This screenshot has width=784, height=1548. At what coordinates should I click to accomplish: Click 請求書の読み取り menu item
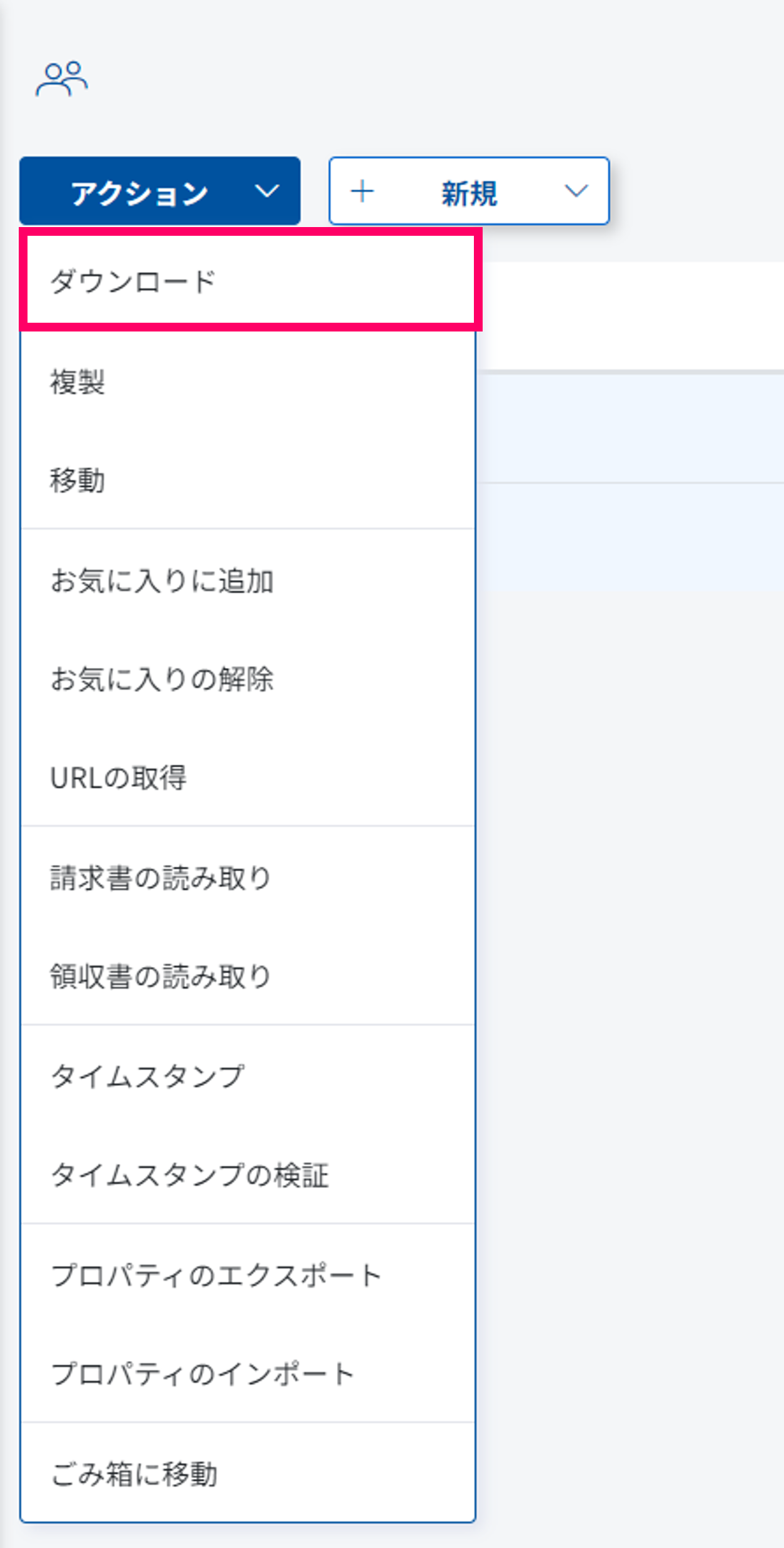pos(161,878)
